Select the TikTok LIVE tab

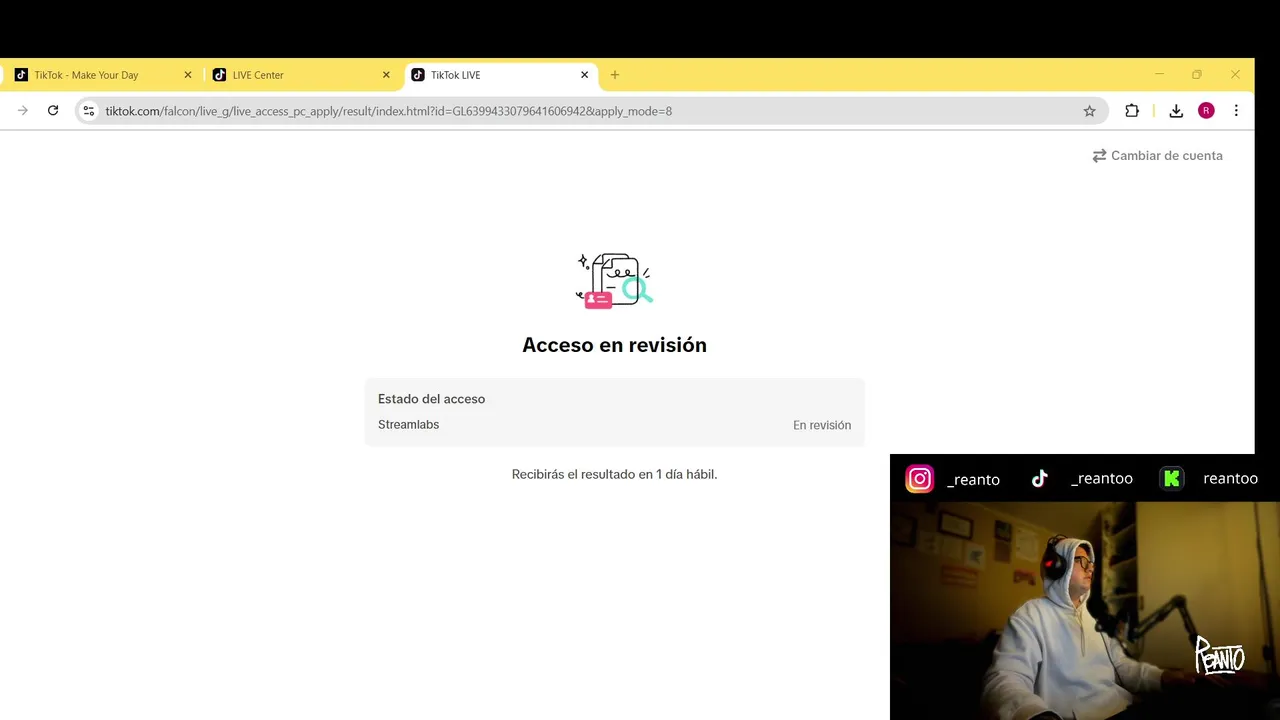tap(500, 75)
